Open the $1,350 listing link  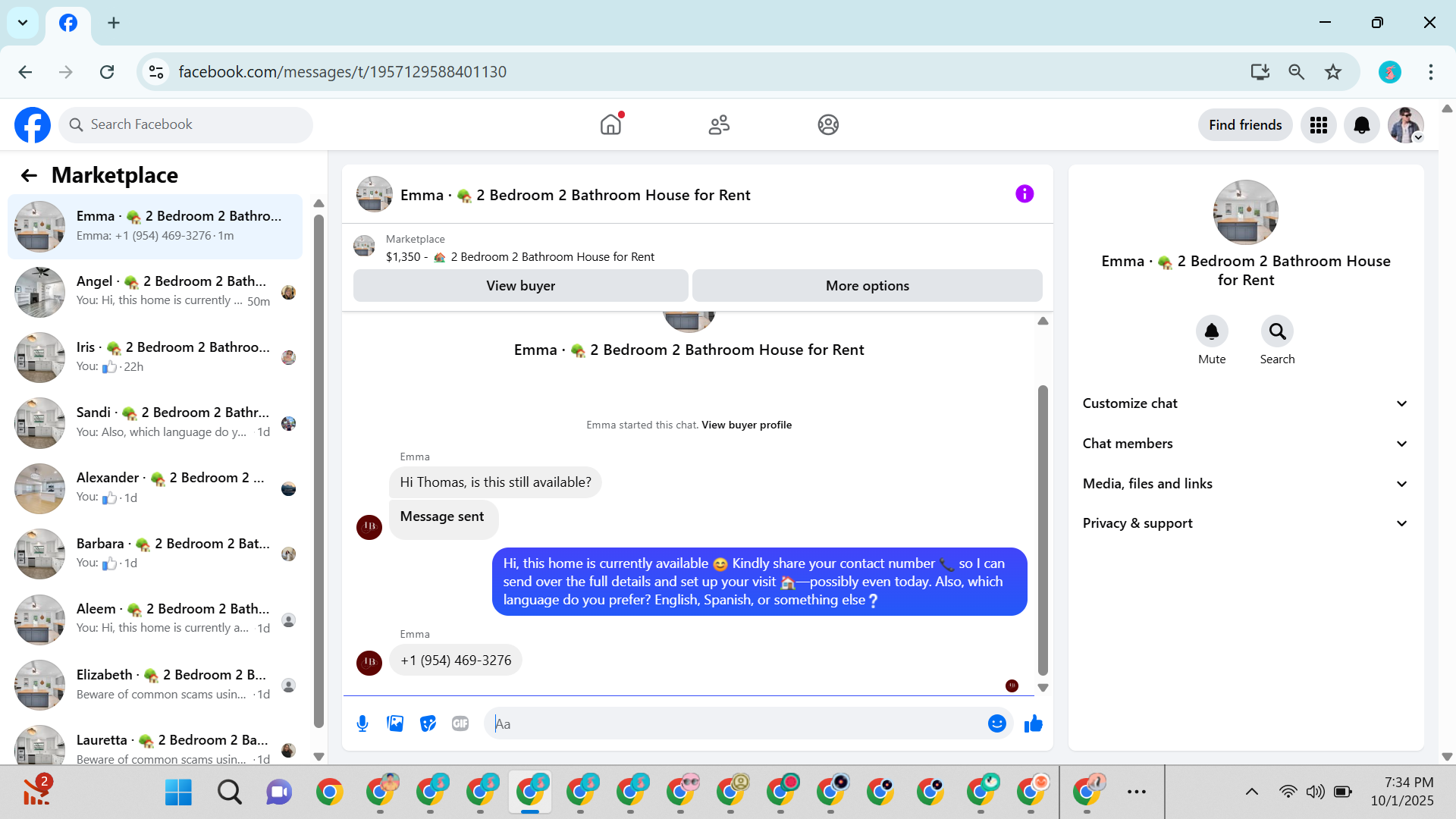(520, 257)
